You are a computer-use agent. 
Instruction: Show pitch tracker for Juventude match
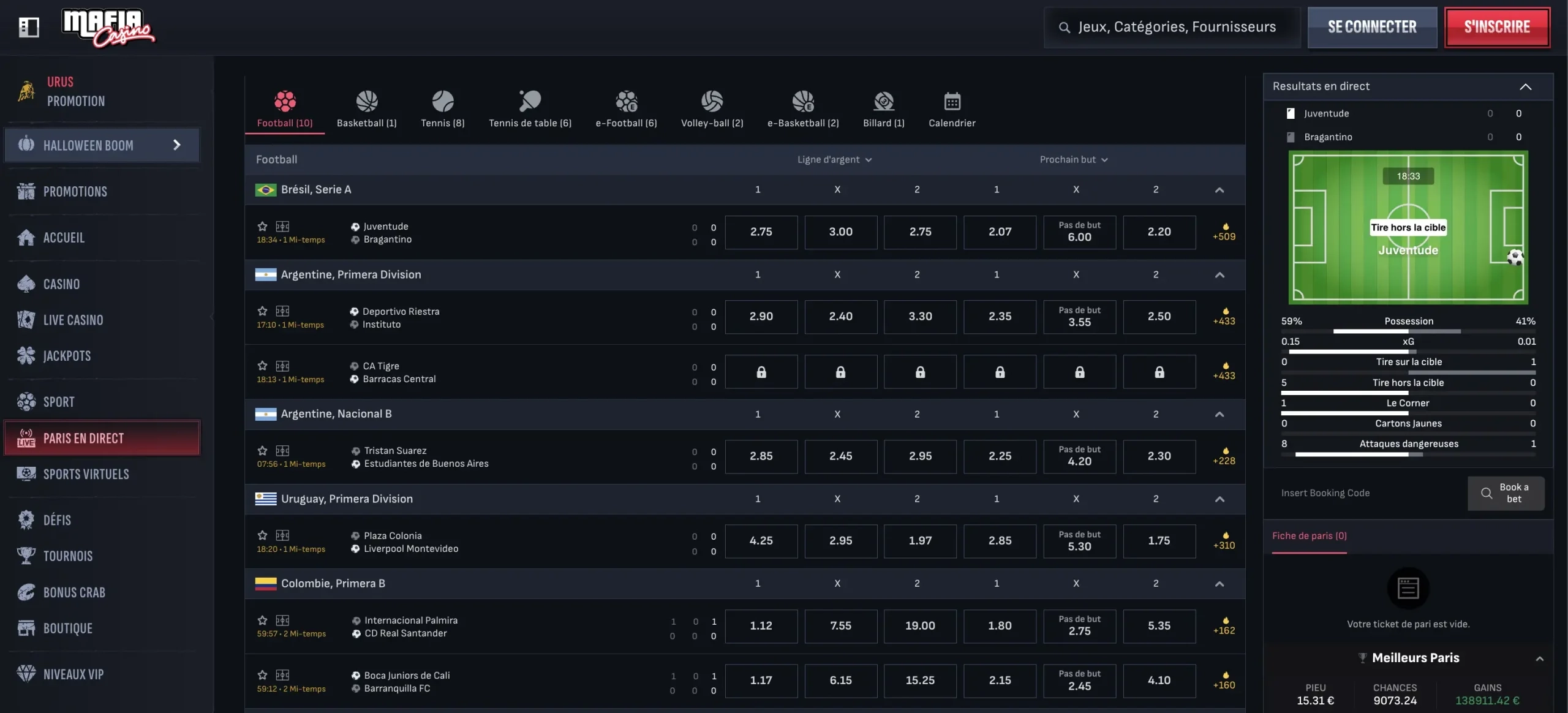tap(282, 226)
